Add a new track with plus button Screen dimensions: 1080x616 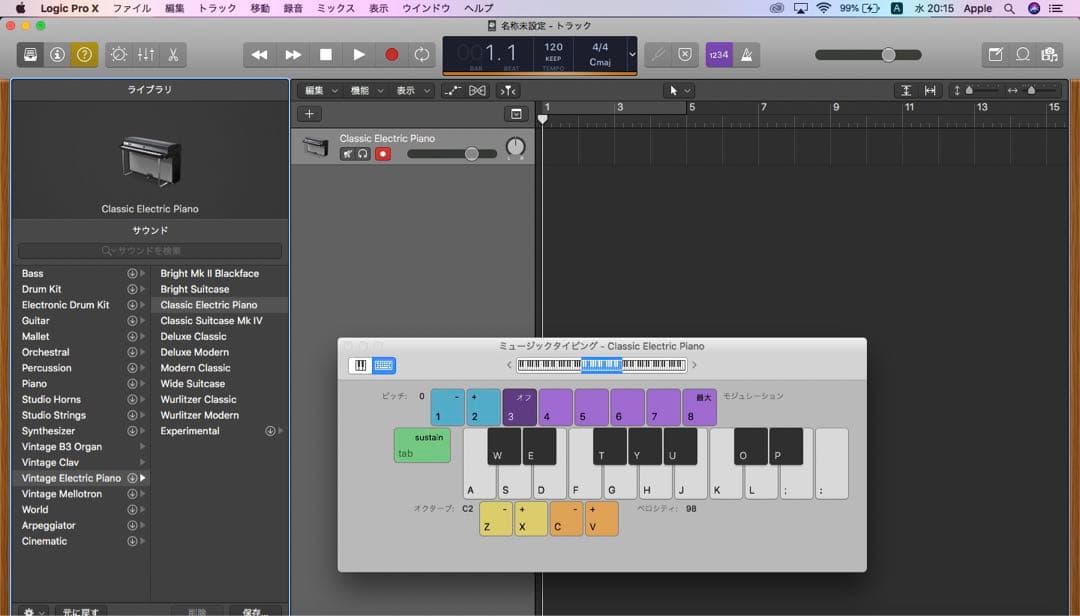310,114
